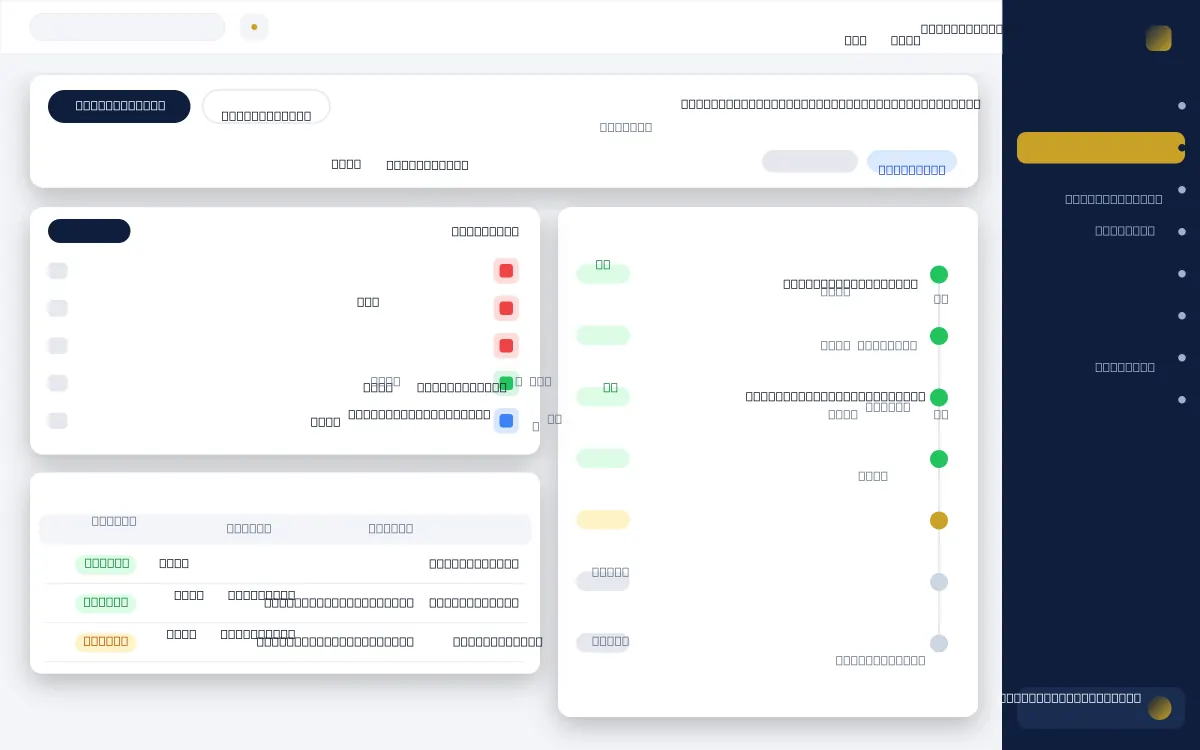Click the search field in the top bar

coord(127,27)
